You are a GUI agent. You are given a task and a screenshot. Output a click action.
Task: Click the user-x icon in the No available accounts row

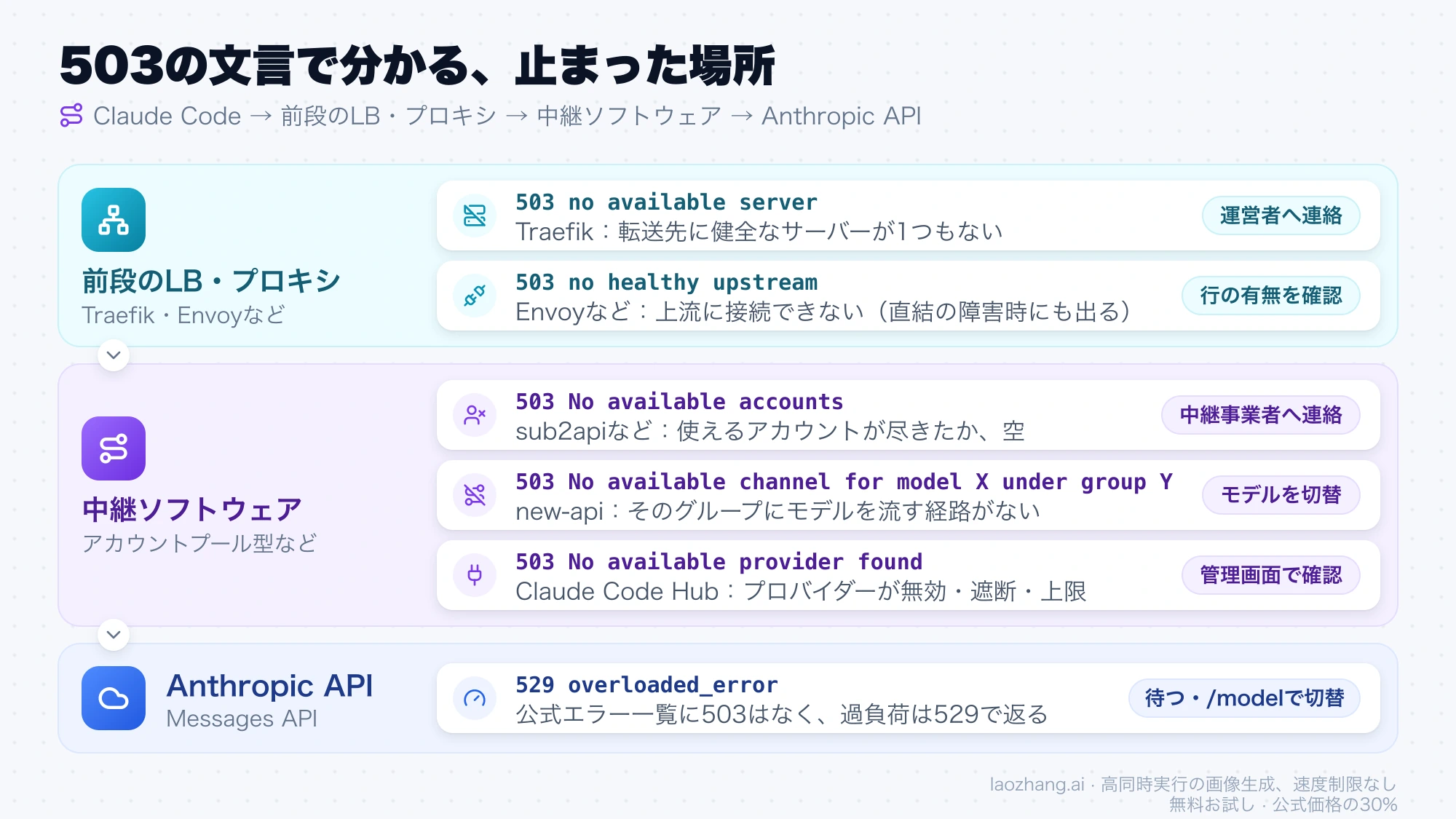(x=475, y=415)
